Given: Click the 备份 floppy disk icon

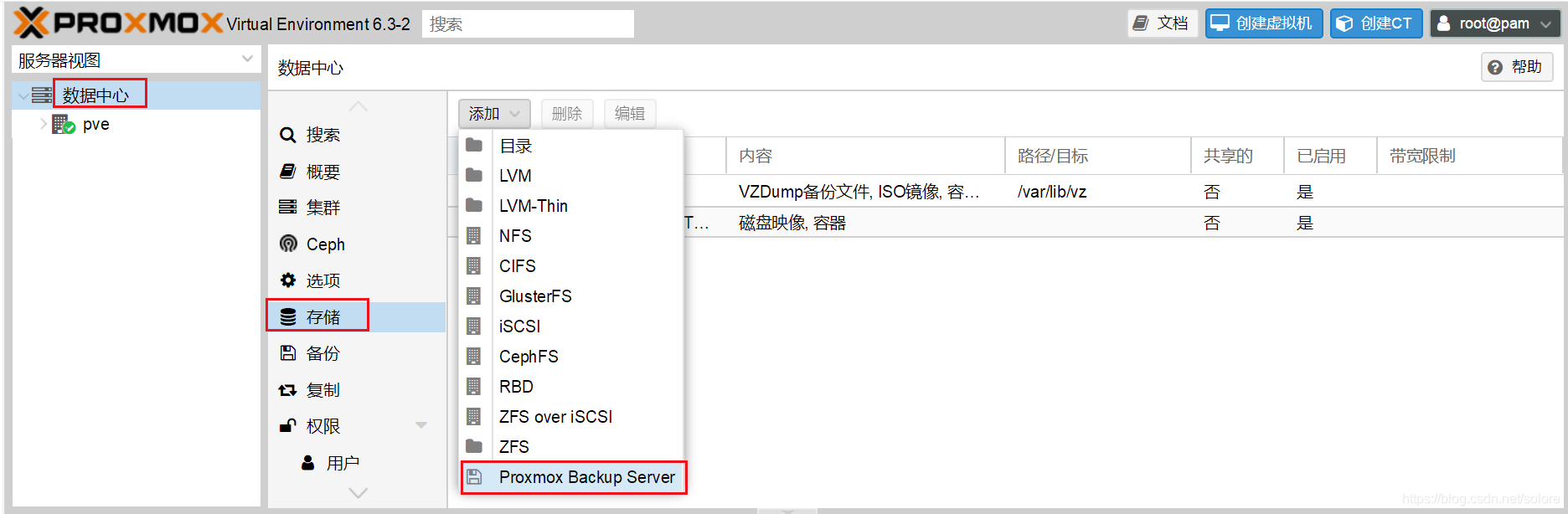Looking at the screenshot, I should click(288, 353).
